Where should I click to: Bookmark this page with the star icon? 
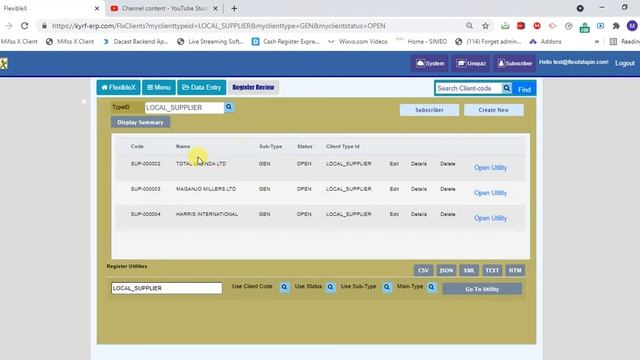pos(485,26)
